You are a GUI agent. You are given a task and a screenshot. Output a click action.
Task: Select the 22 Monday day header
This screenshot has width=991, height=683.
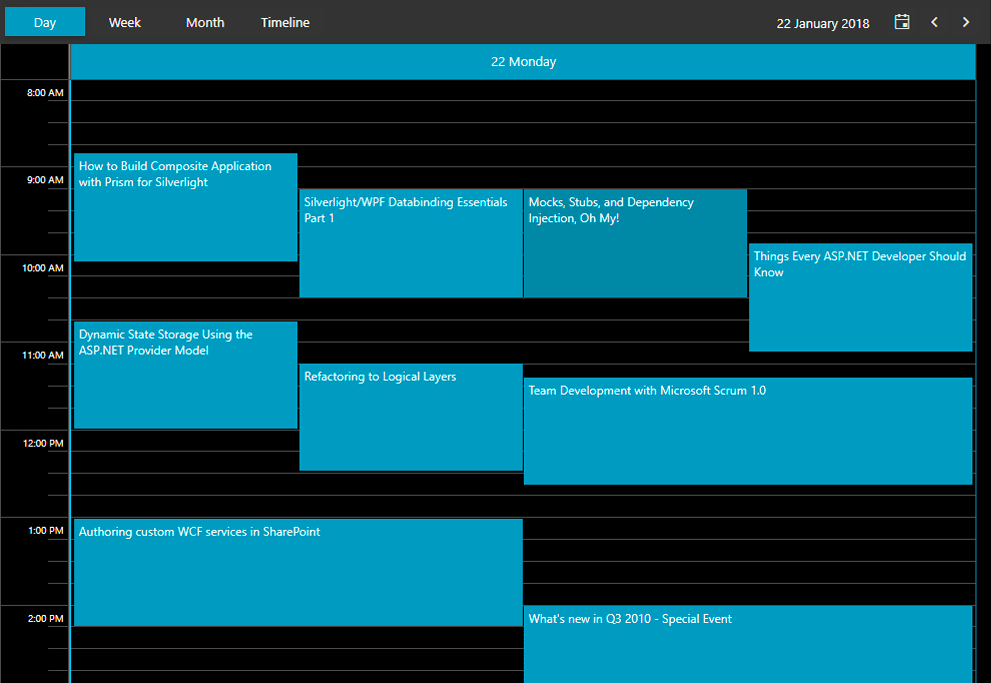523,62
